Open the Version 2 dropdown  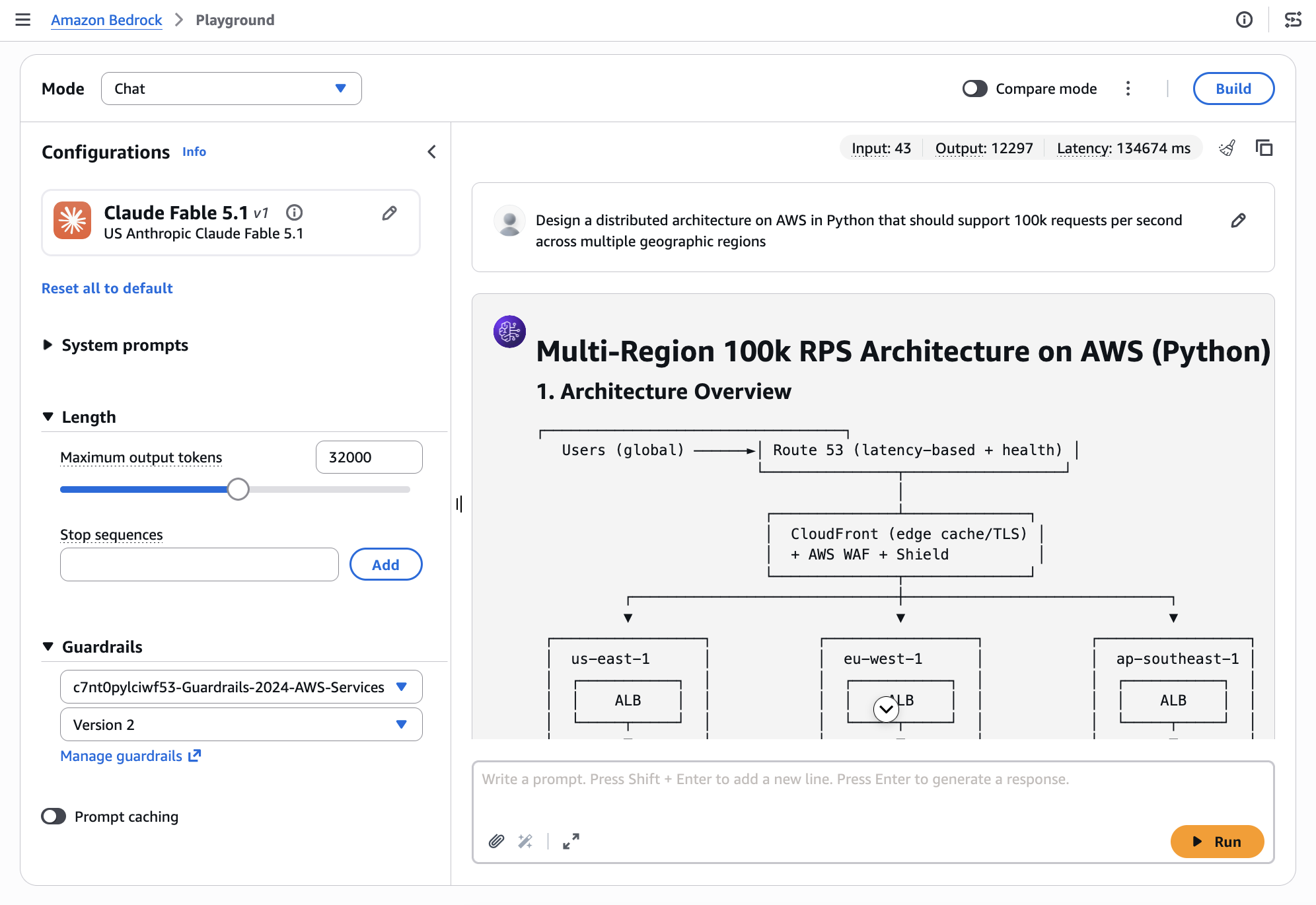point(241,725)
